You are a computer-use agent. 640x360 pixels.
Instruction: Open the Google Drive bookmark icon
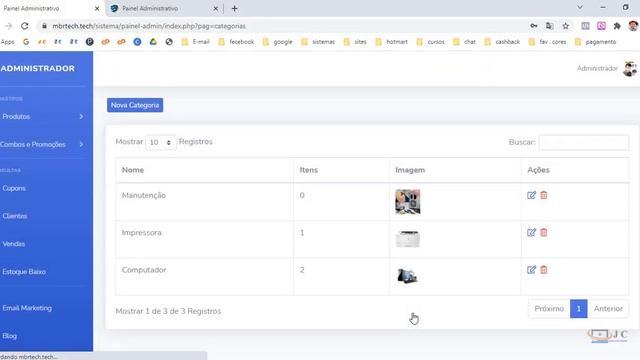(x=153, y=42)
